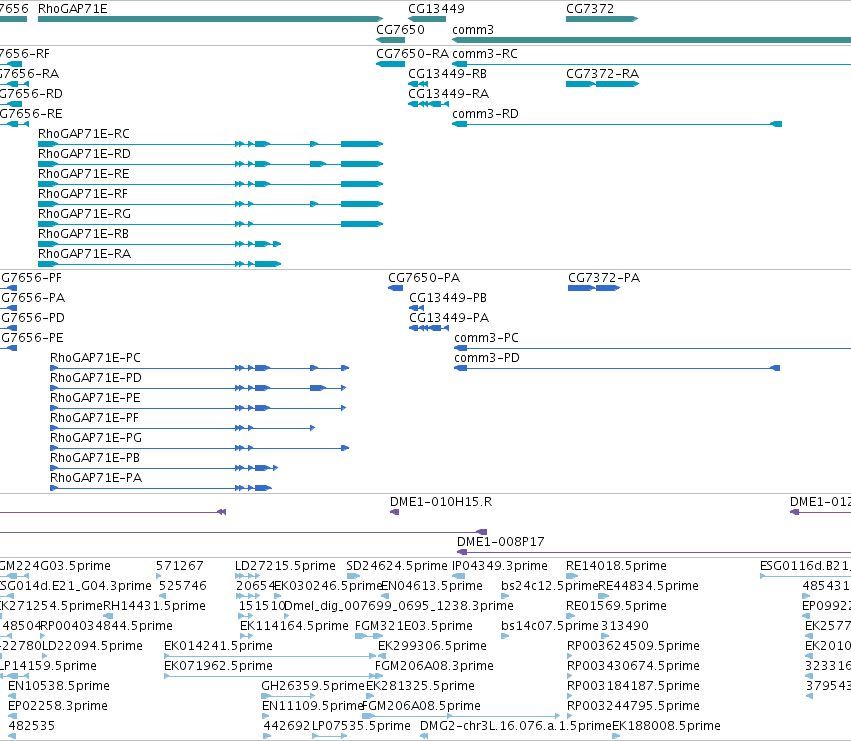Open EST EK114164.5prime label
This screenshot has height=741, width=851.
294,626
